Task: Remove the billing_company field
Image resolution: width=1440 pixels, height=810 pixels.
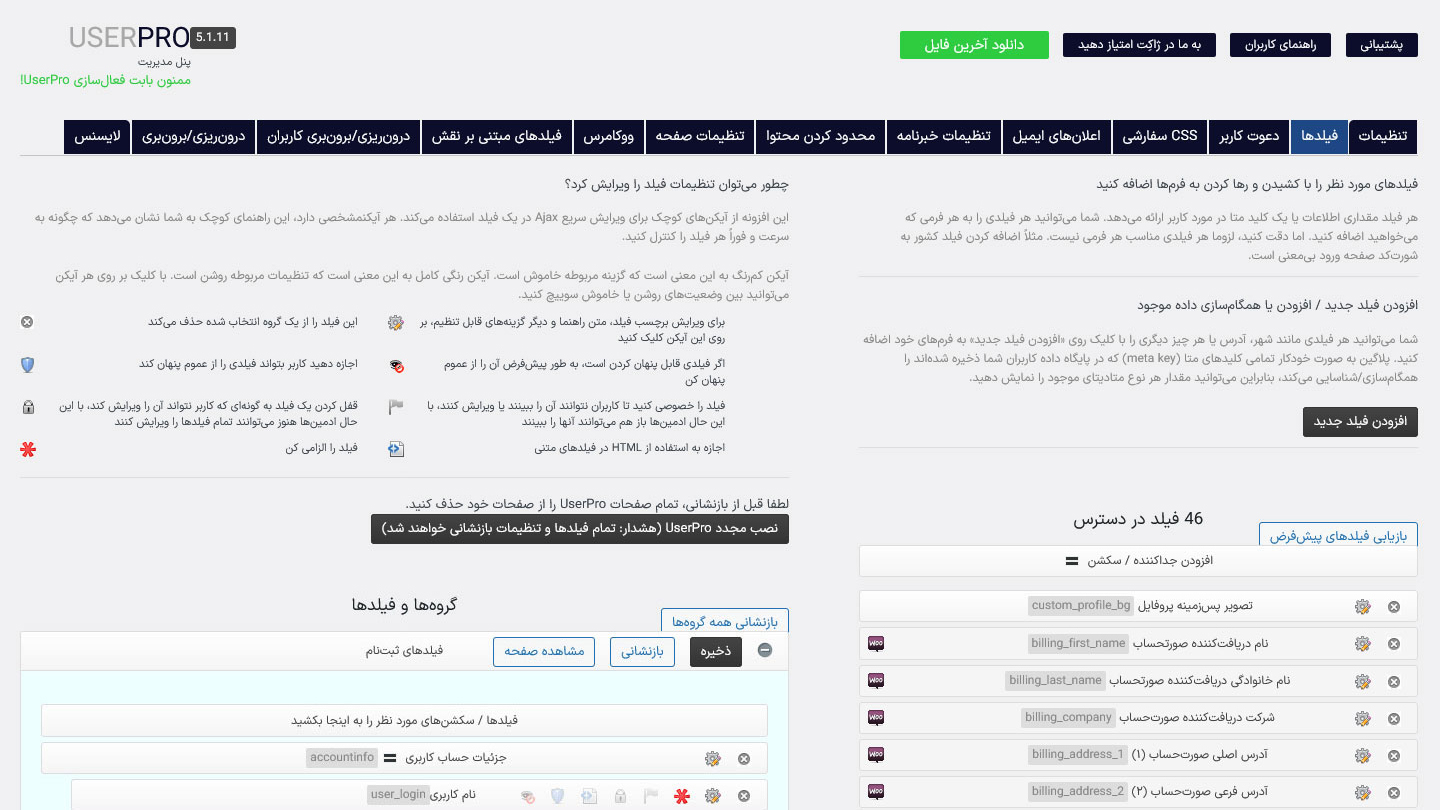Action: pos(1394,718)
